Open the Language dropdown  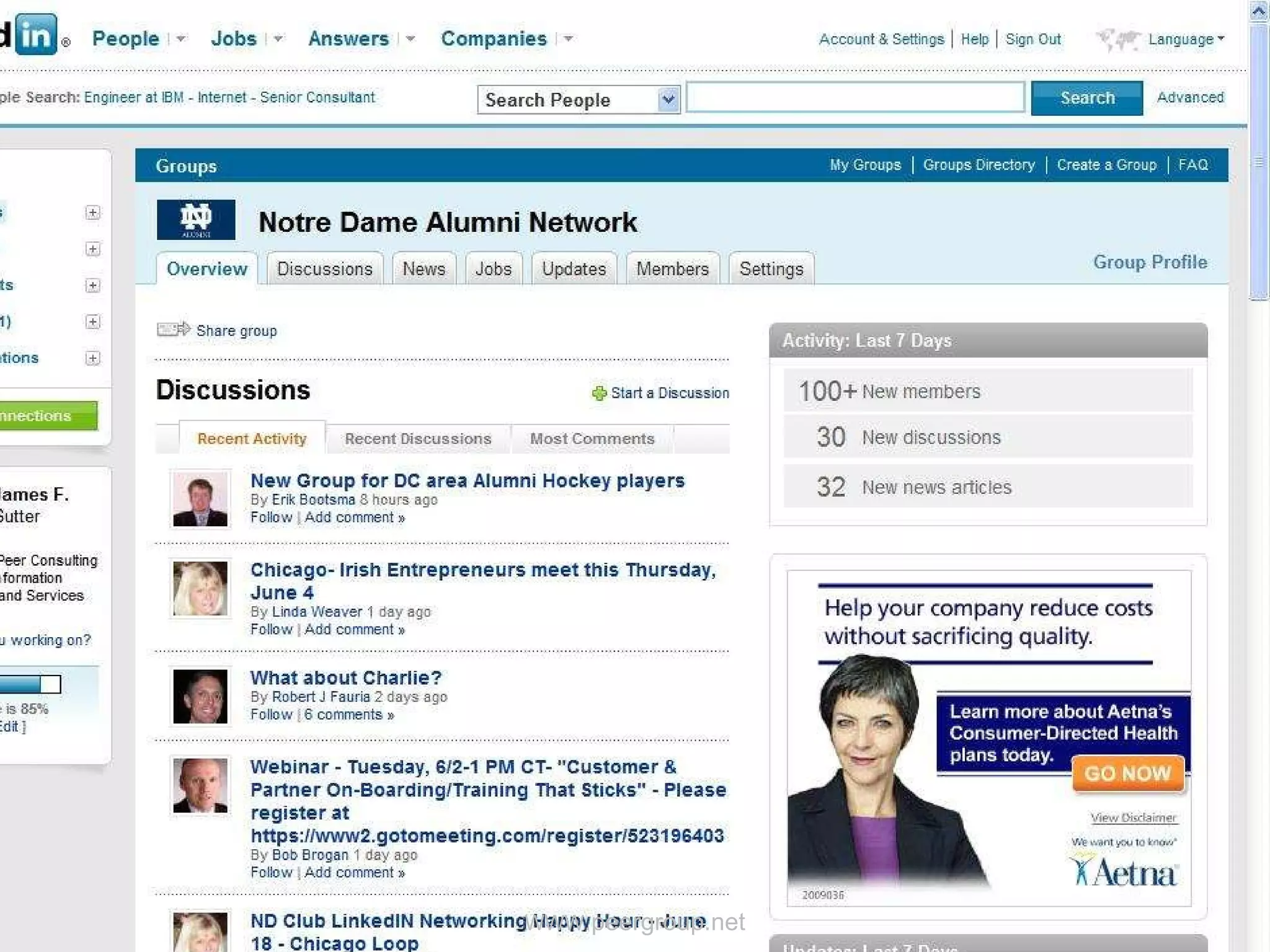pyautogui.click(x=1186, y=39)
